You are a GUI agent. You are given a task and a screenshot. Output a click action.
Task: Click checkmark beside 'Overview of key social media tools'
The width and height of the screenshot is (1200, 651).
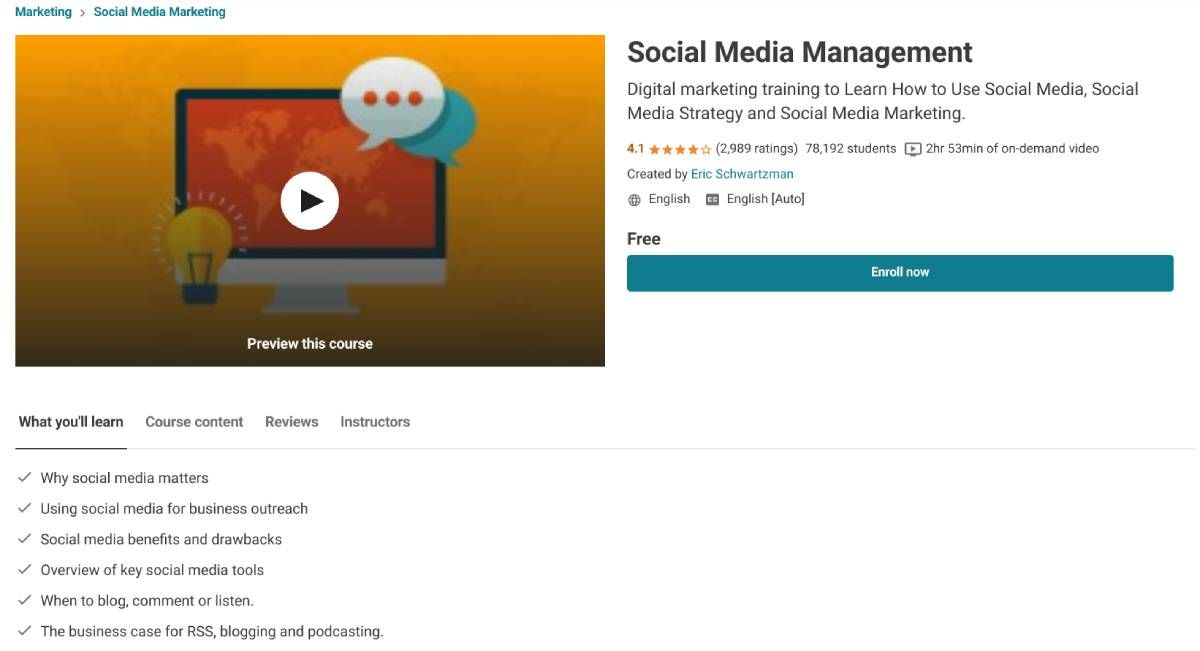pos(25,570)
